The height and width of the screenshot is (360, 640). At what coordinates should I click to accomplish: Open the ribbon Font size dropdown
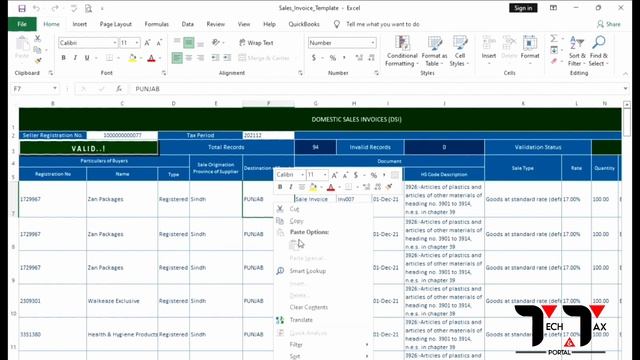tap(137, 42)
